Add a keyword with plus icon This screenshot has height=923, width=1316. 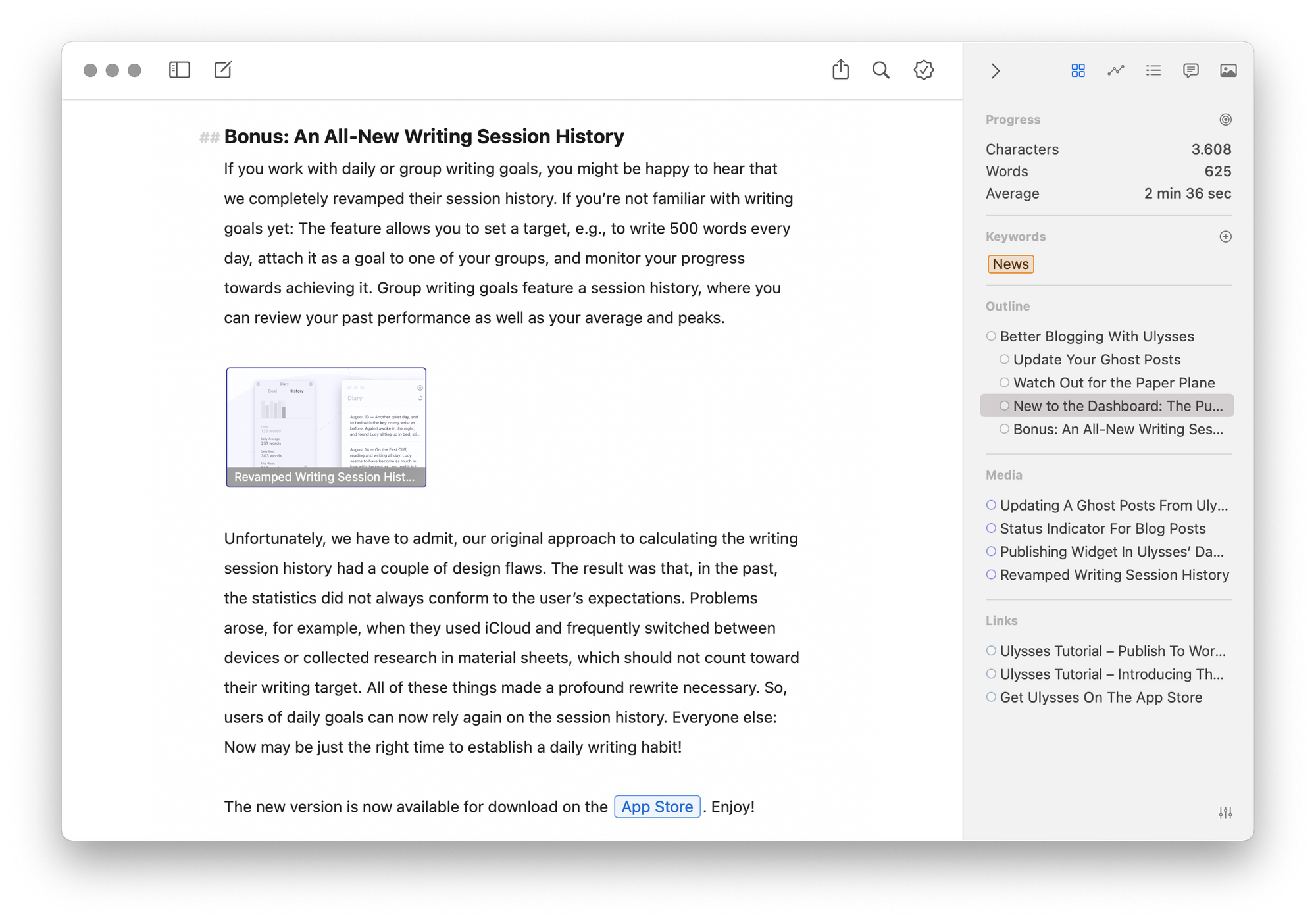click(x=1225, y=237)
